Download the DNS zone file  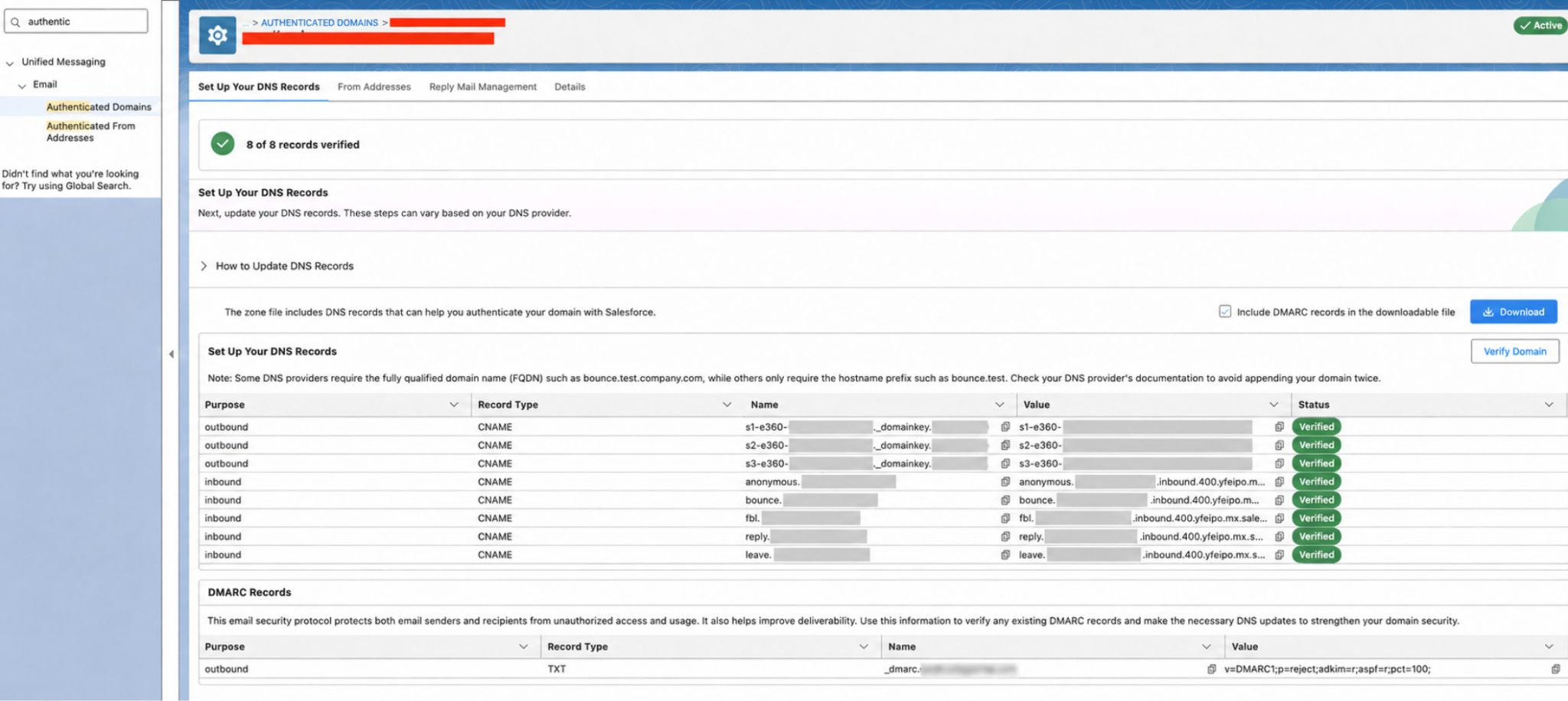coord(1513,312)
